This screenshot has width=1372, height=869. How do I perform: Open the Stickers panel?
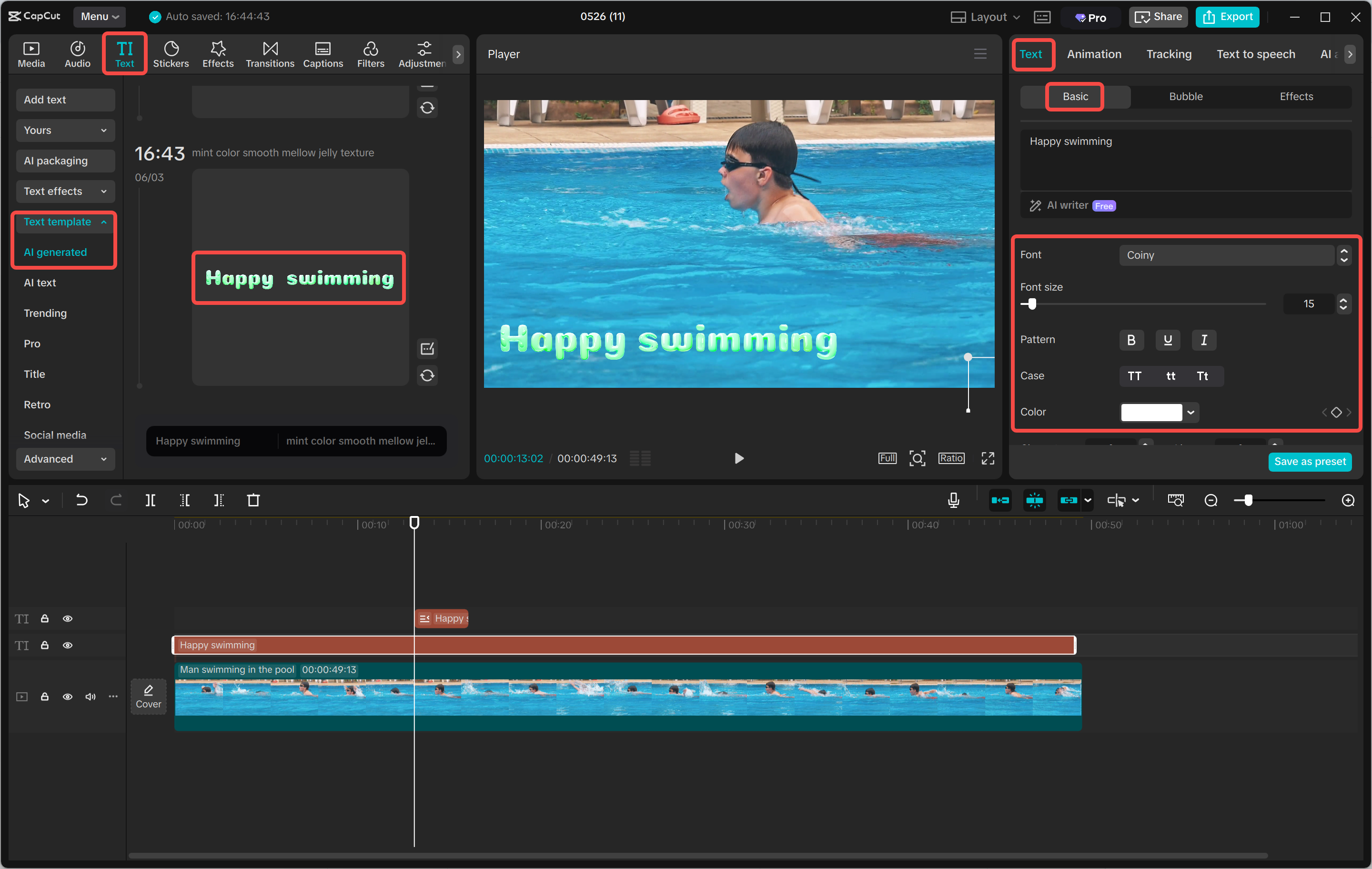(171, 54)
